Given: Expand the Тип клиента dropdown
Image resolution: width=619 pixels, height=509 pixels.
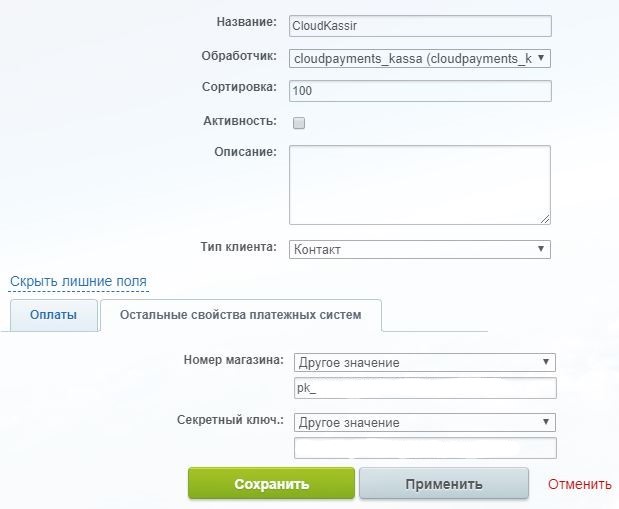Looking at the screenshot, I should pos(419,249).
